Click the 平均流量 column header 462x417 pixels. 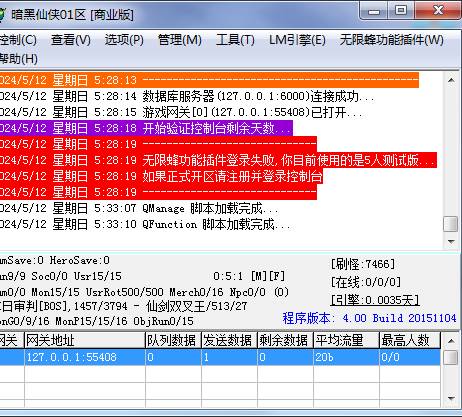coord(346,340)
